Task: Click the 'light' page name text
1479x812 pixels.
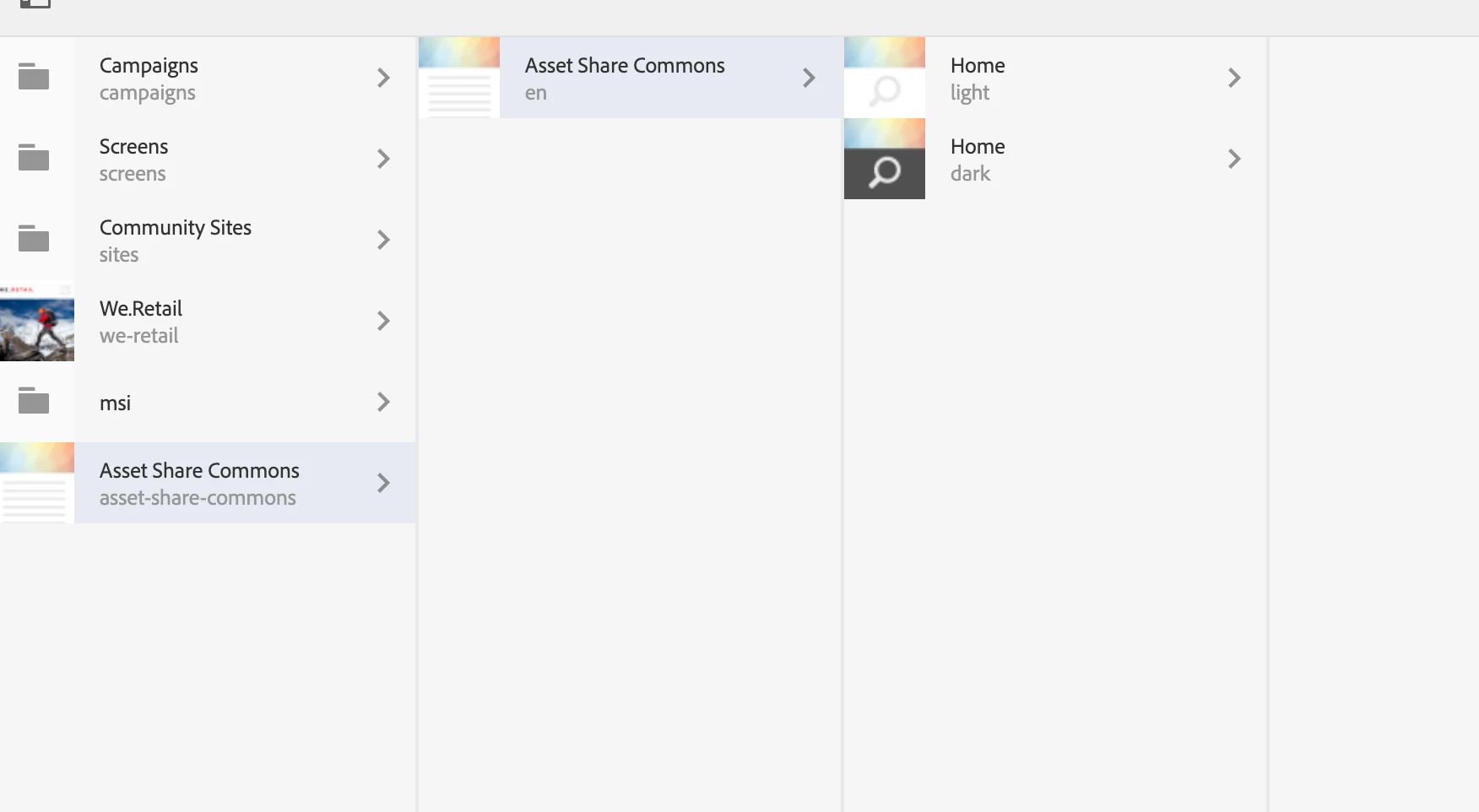Action: coord(970,93)
